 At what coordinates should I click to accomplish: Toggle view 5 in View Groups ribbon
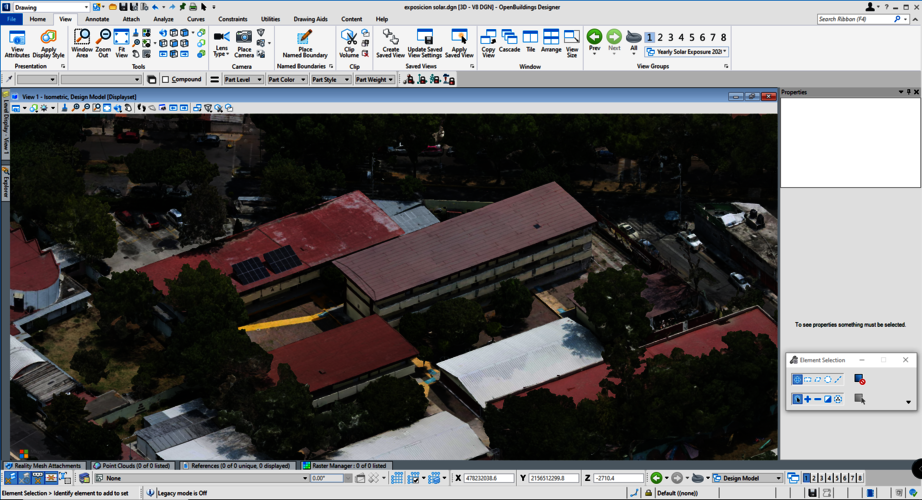(x=692, y=37)
